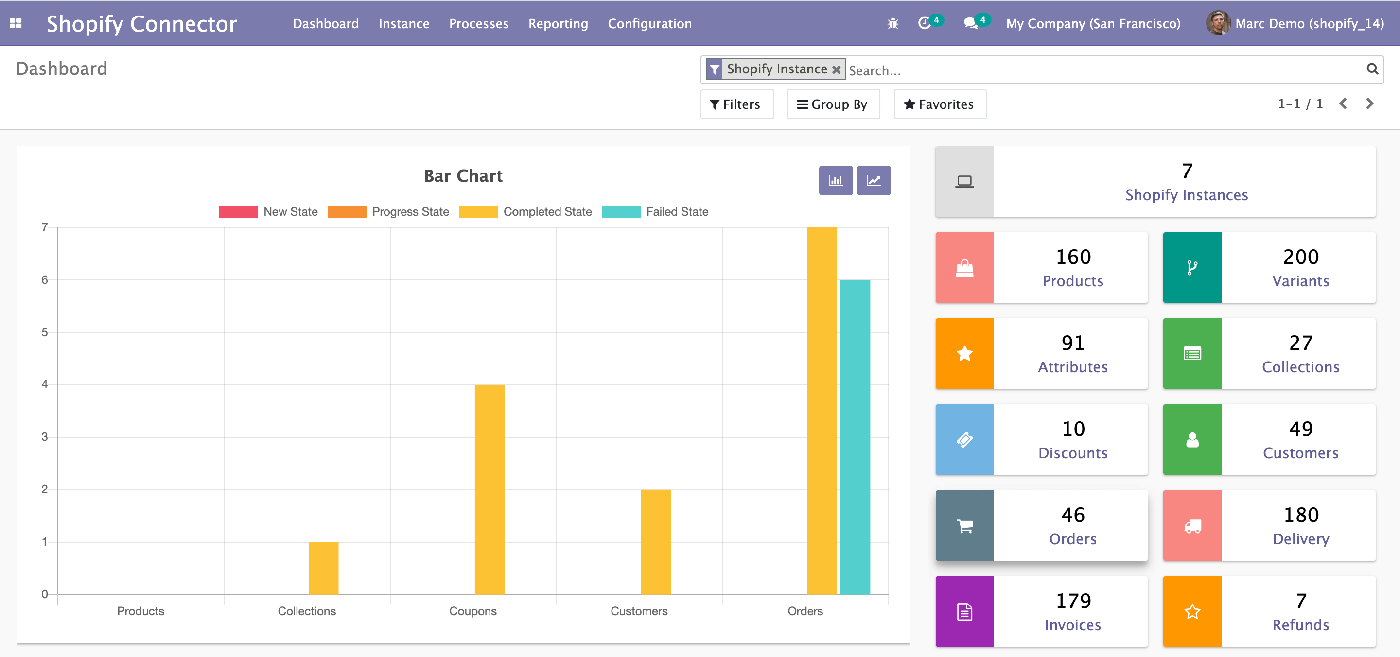
Task: Click the Orders Failed State bar
Action: point(855,437)
